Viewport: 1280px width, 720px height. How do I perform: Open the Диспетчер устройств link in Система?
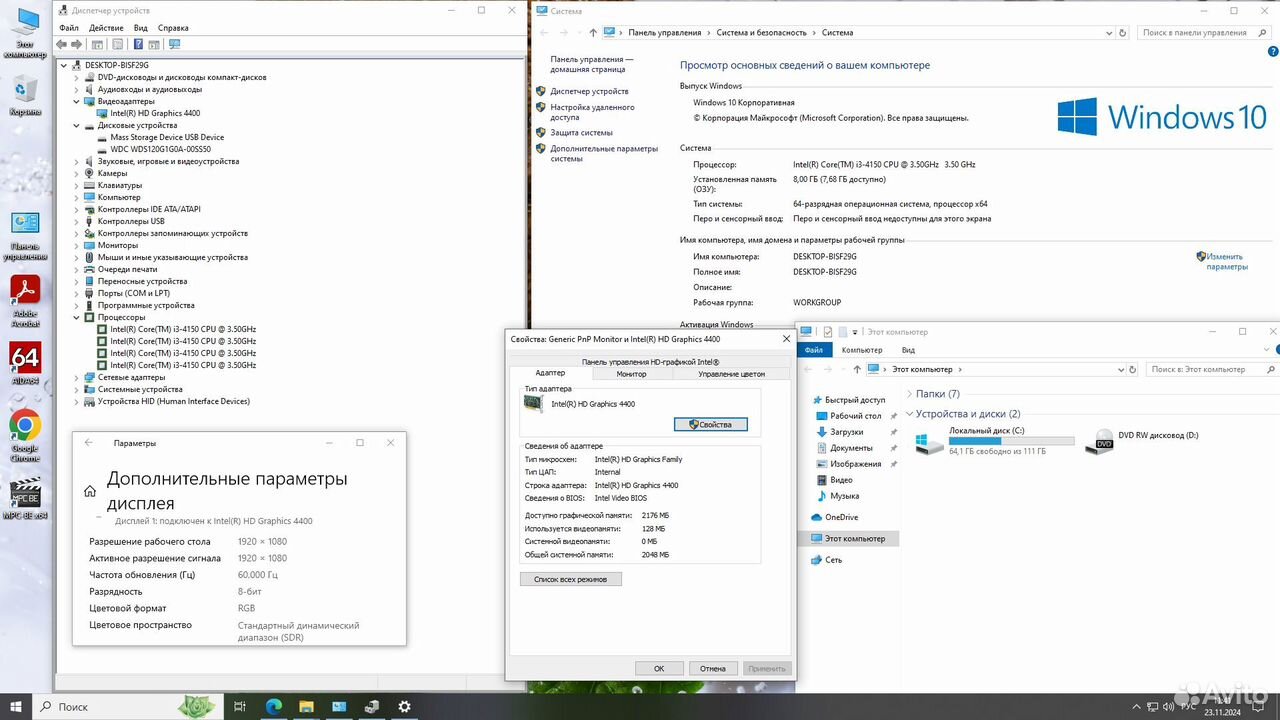(589, 91)
